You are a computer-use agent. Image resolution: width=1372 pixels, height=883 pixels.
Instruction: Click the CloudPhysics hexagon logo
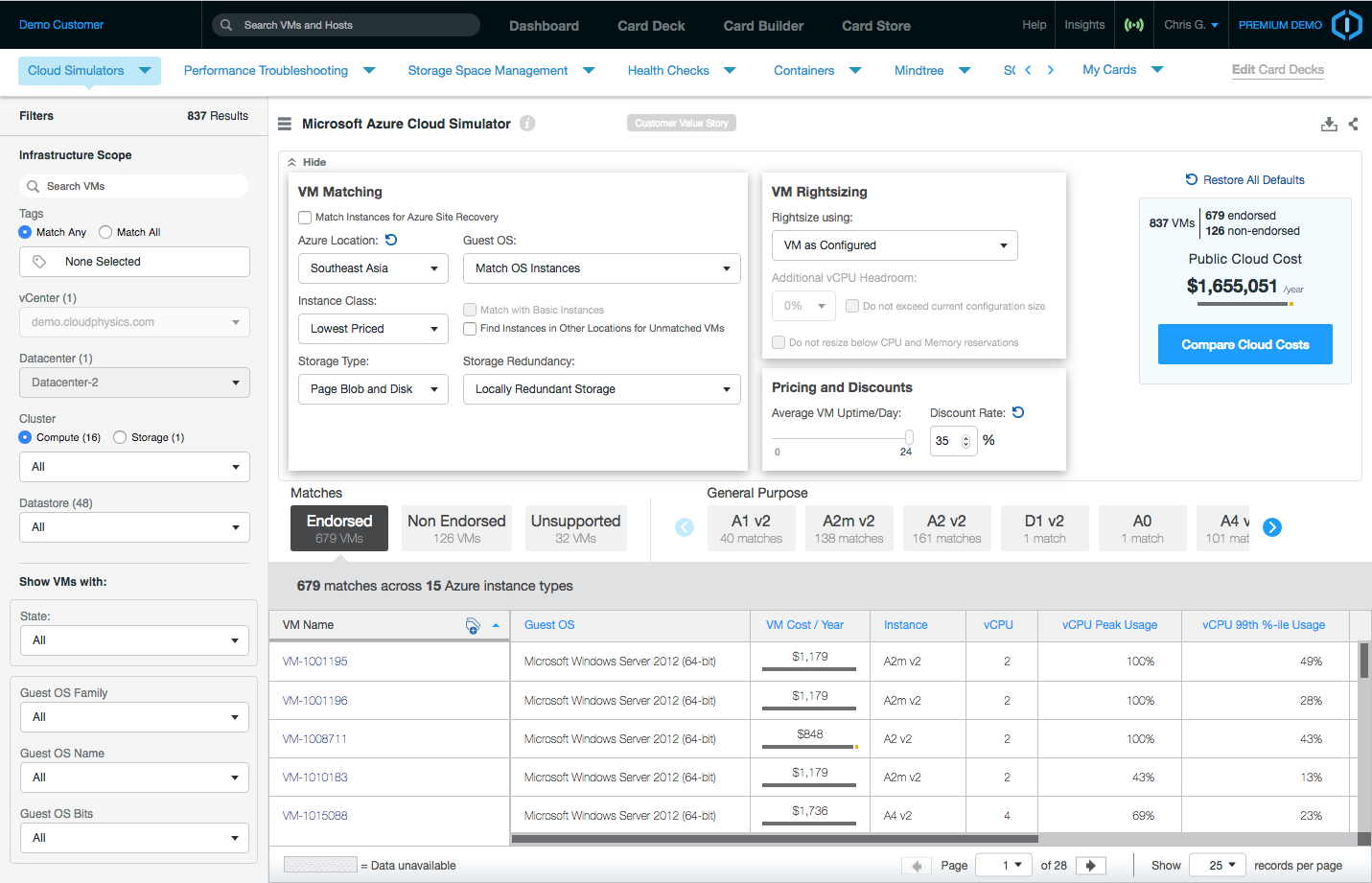1347,25
